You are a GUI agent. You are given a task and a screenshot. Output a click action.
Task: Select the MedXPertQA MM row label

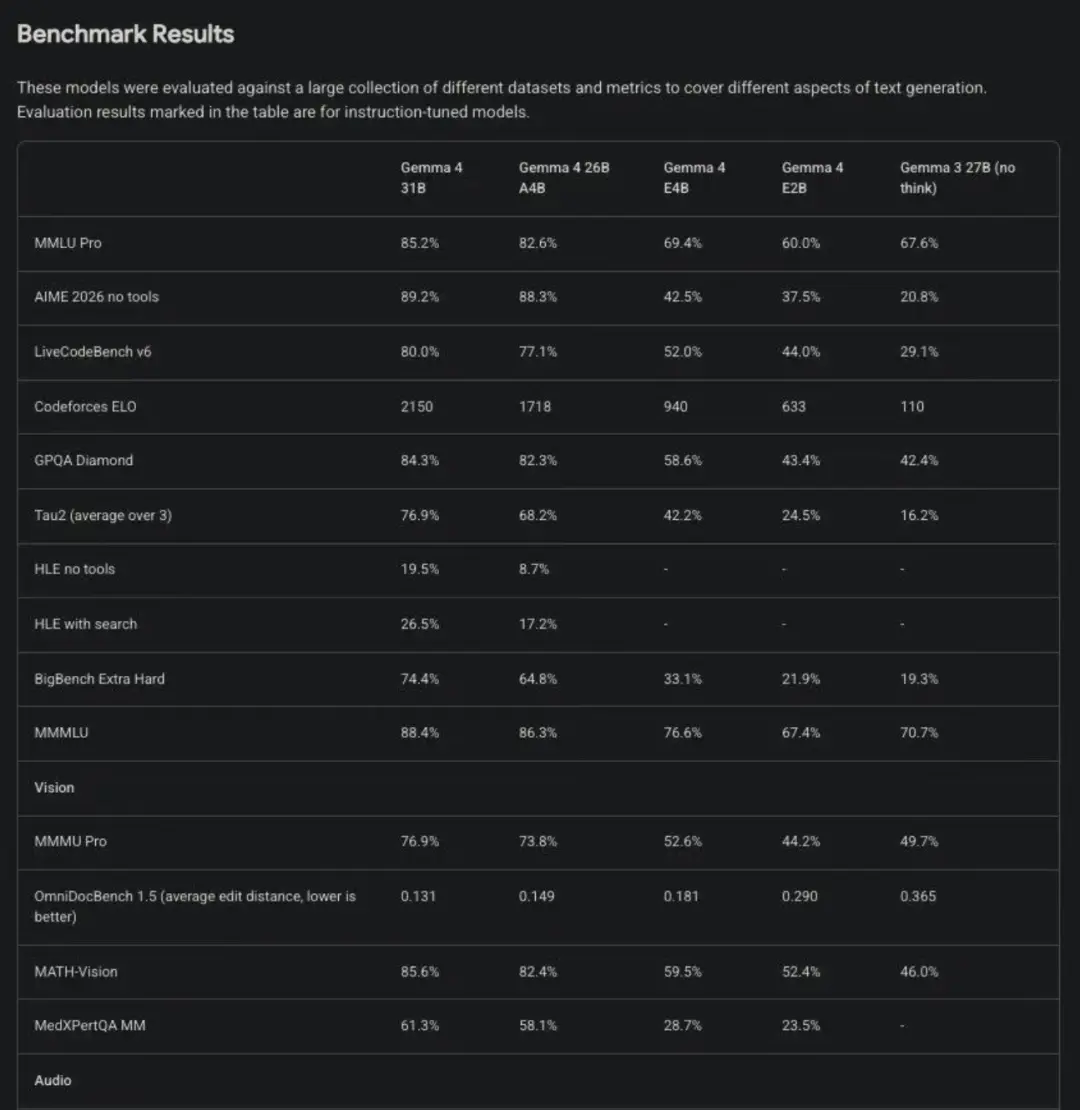coord(90,1026)
